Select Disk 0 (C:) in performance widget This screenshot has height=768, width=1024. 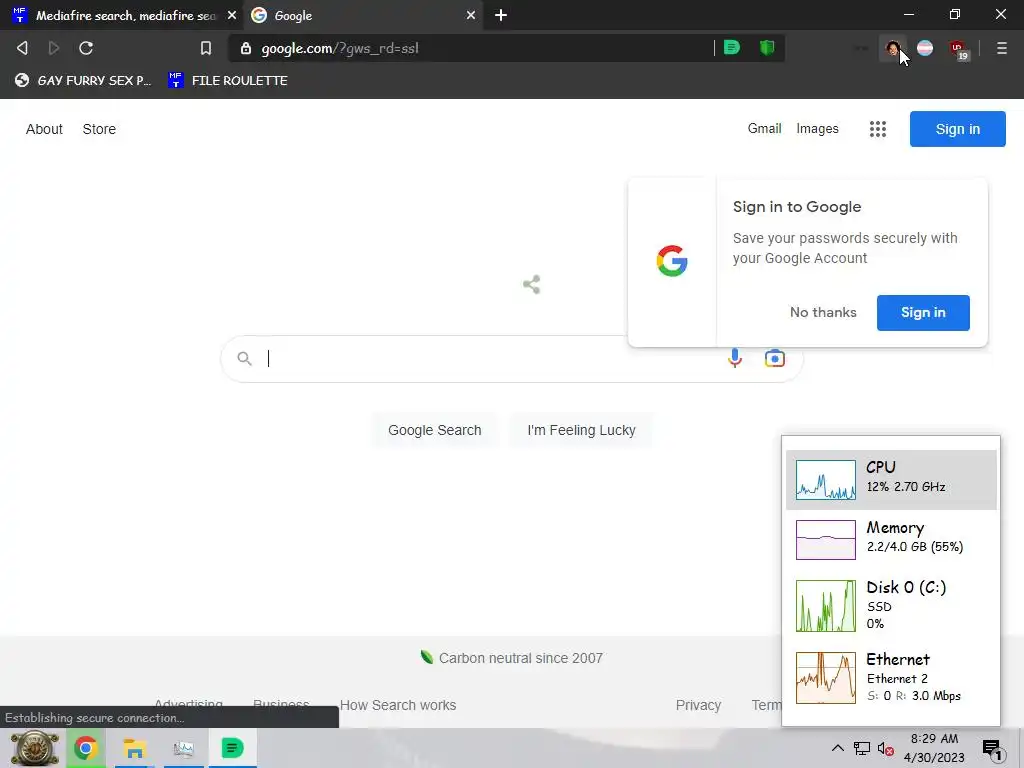[891, 605]
